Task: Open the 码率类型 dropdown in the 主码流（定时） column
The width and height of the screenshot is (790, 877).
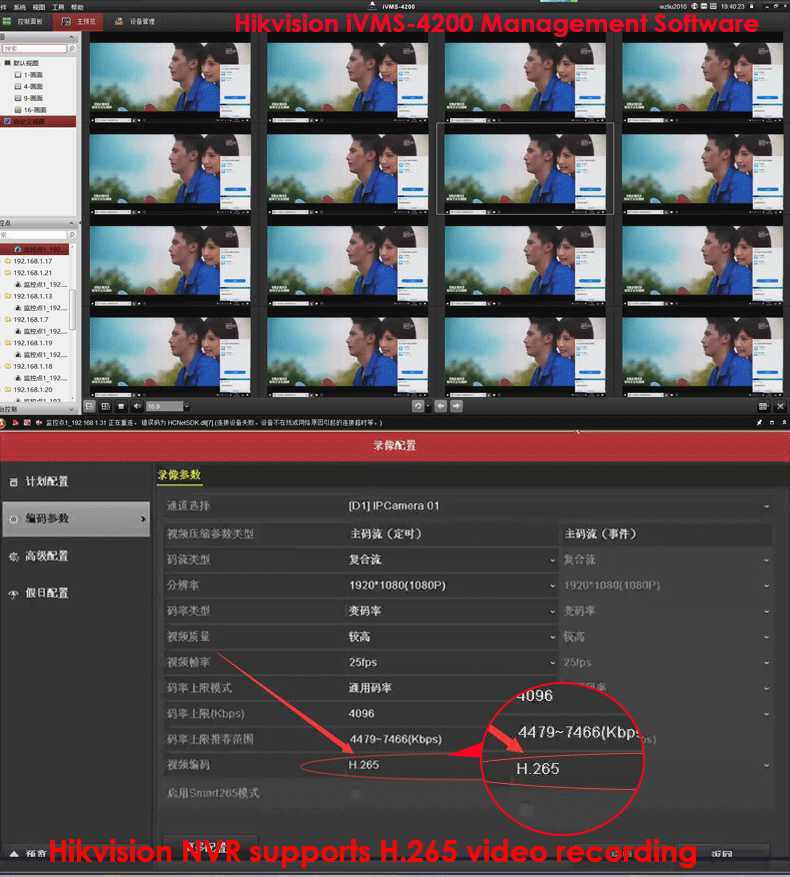Action: pos(452,611)
